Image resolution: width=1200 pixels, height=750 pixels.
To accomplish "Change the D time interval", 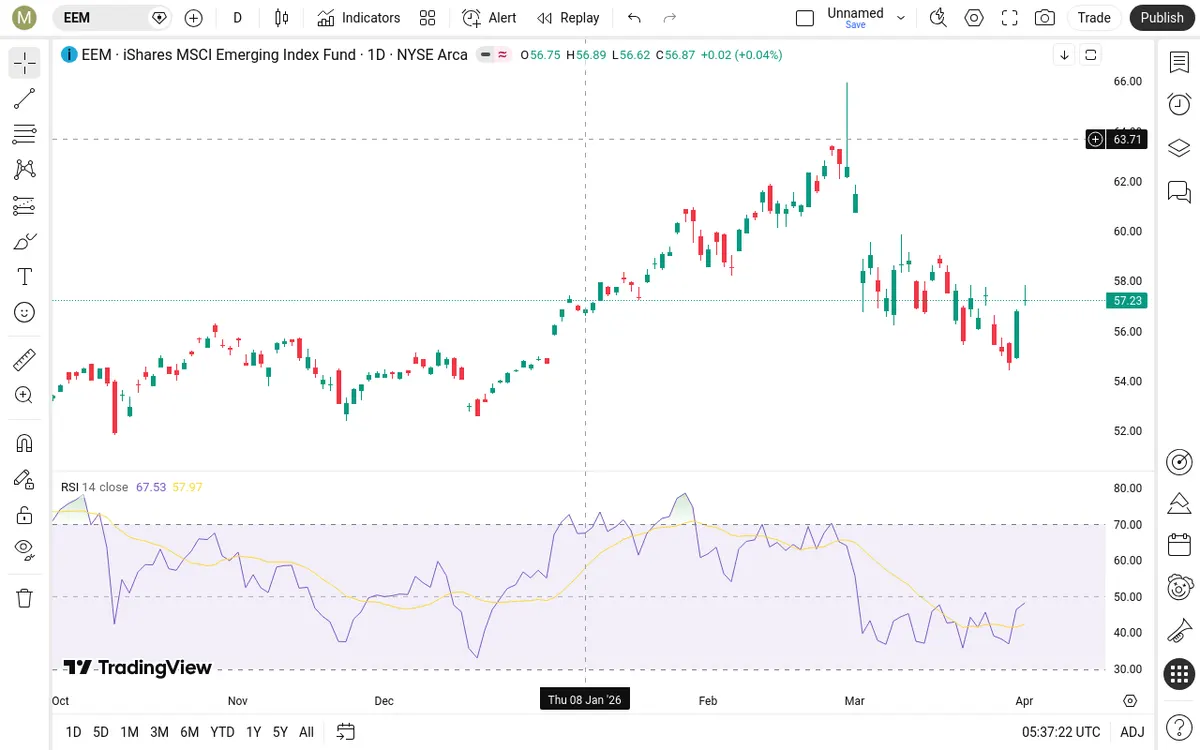I will pyautogui.click(x=238, y=18).
